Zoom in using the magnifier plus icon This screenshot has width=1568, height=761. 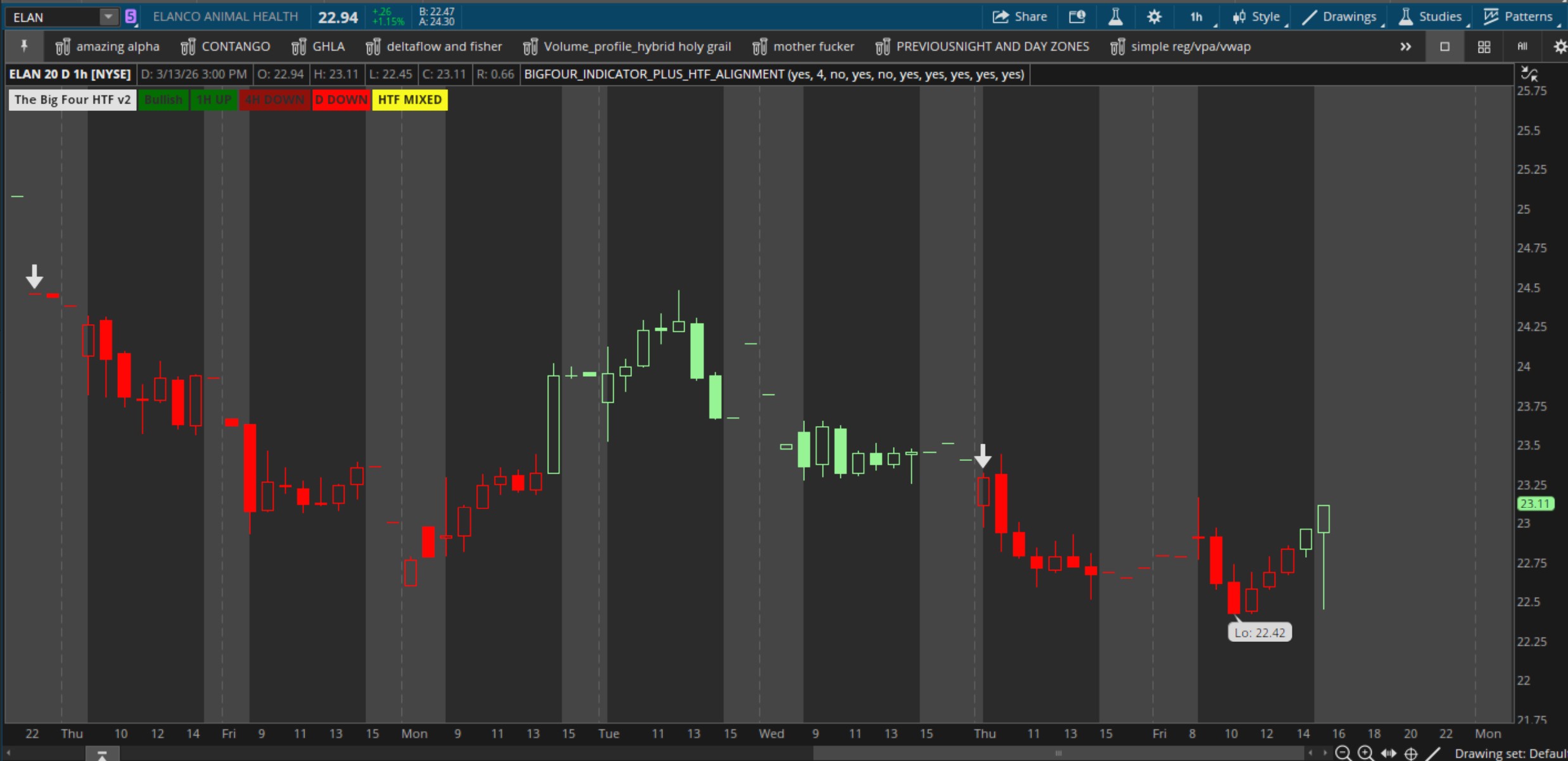tap(1365, 753)
